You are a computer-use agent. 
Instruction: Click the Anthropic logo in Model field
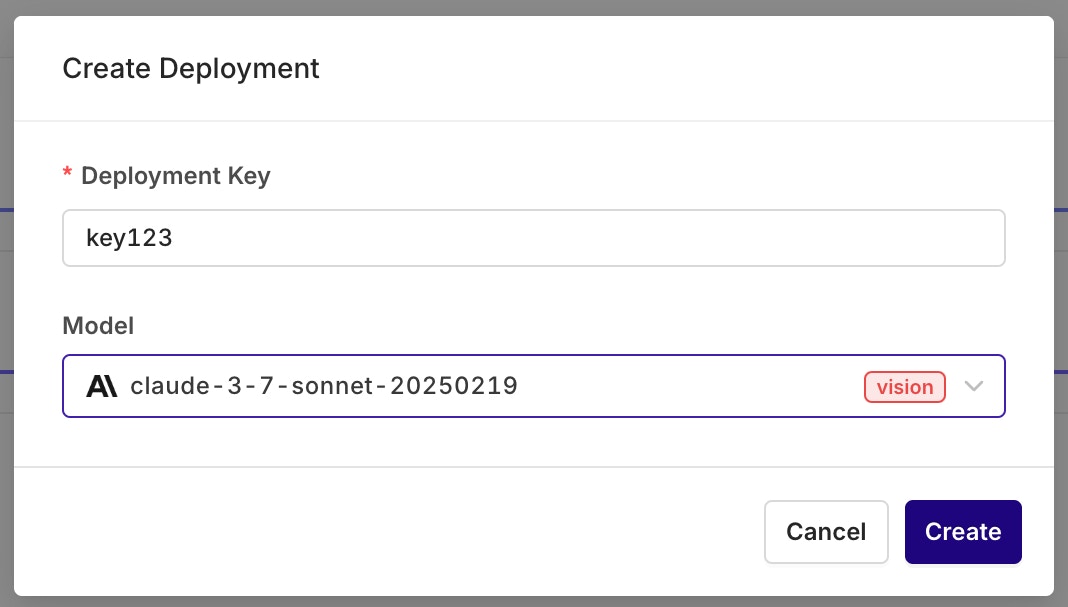(x=102, y=386)
